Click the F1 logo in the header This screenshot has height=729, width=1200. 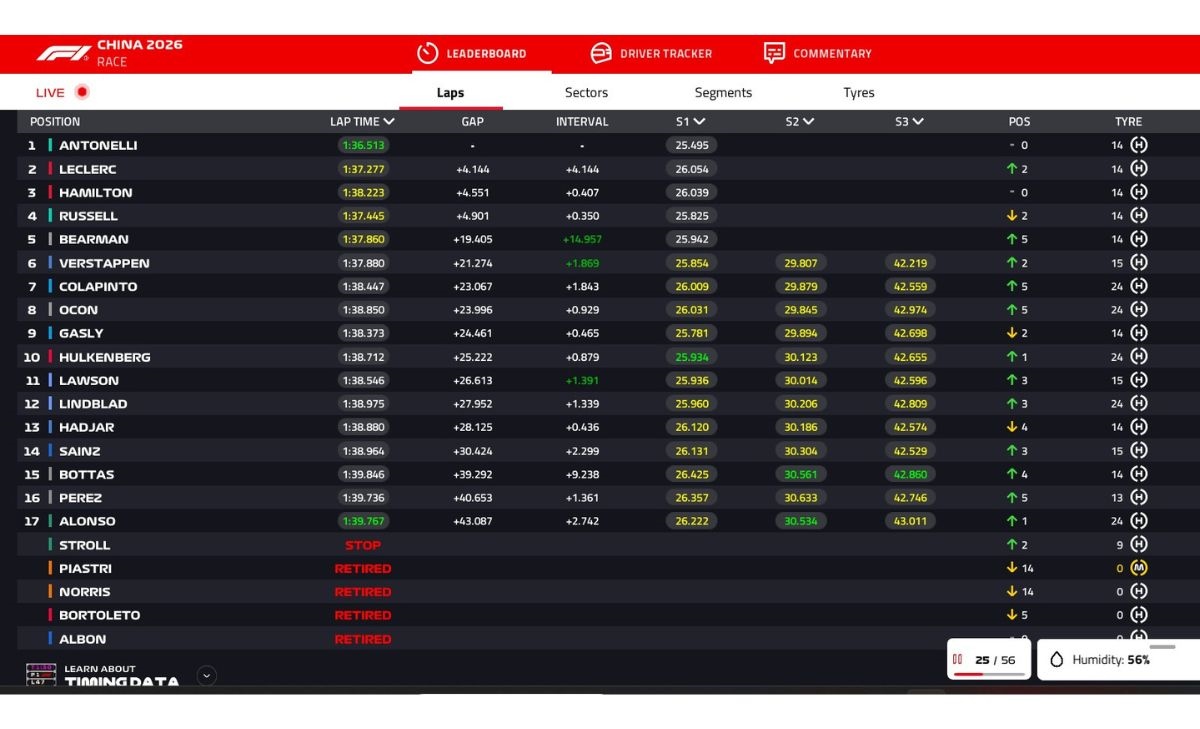[64, 53]
